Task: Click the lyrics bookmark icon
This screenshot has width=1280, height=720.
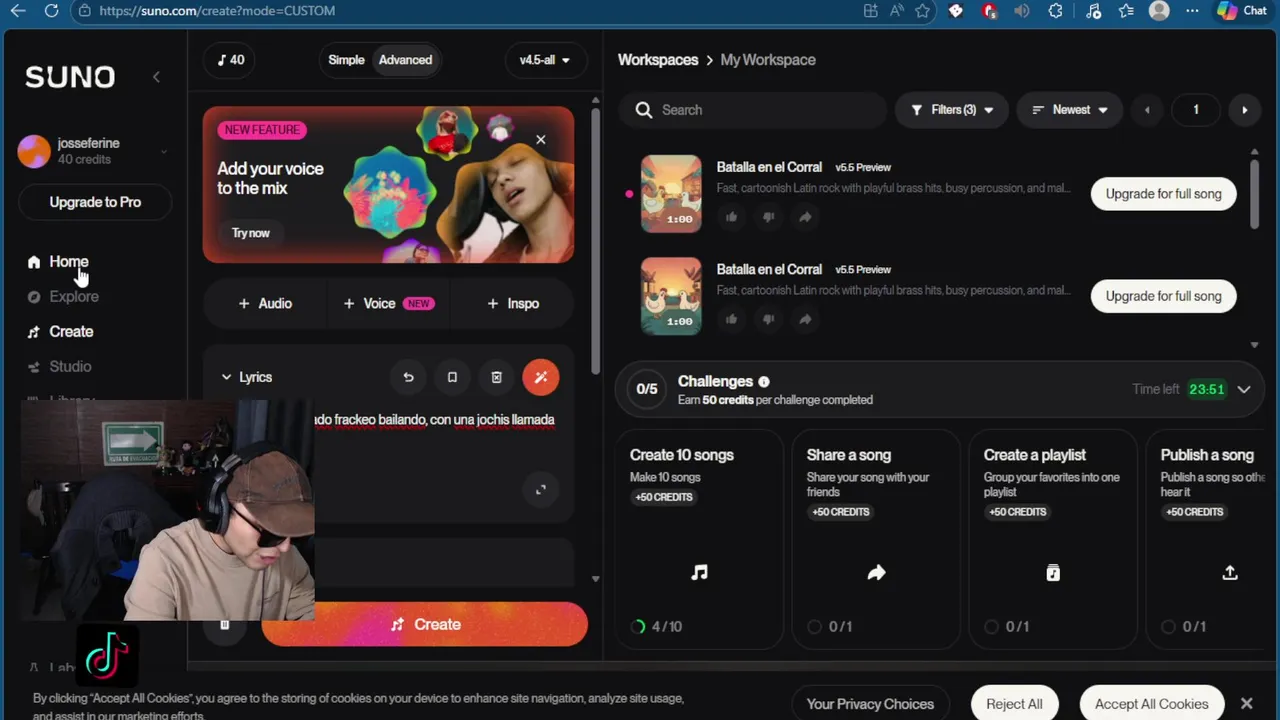Action: [x=452, y=377]
